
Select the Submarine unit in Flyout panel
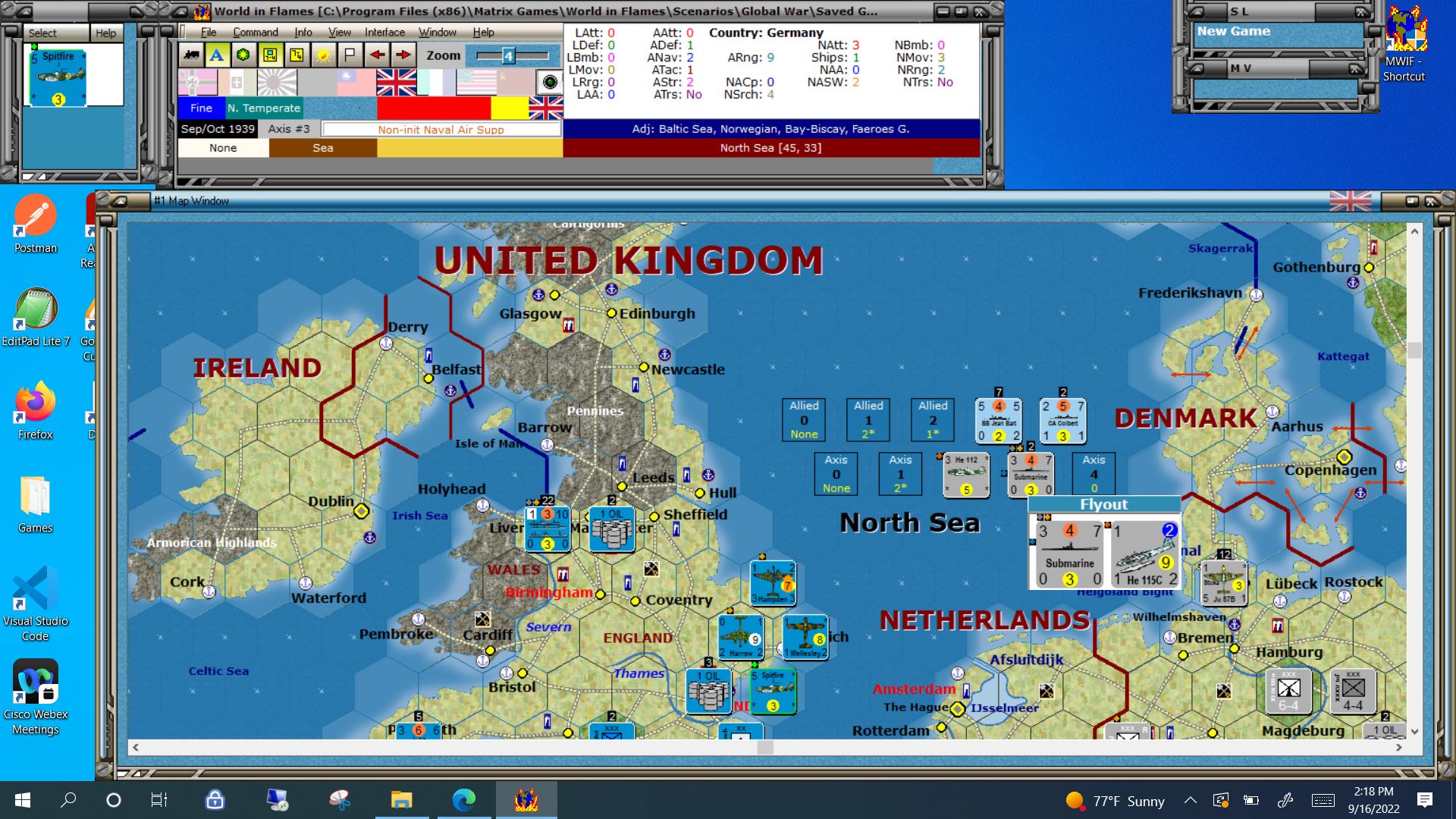pyautogui.click(x=1069, y=555)
